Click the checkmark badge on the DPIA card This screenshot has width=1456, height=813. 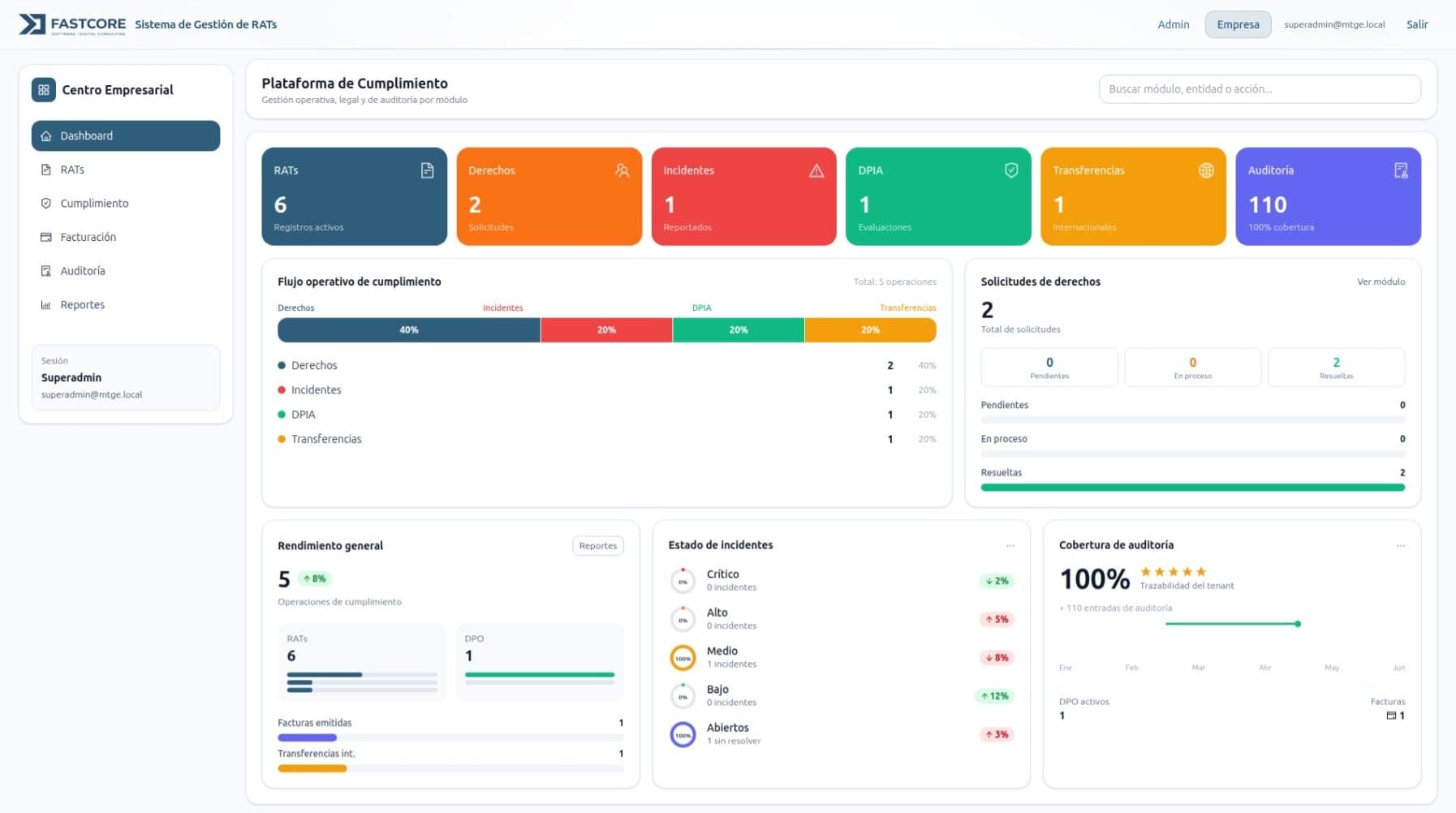[1010, 170]
